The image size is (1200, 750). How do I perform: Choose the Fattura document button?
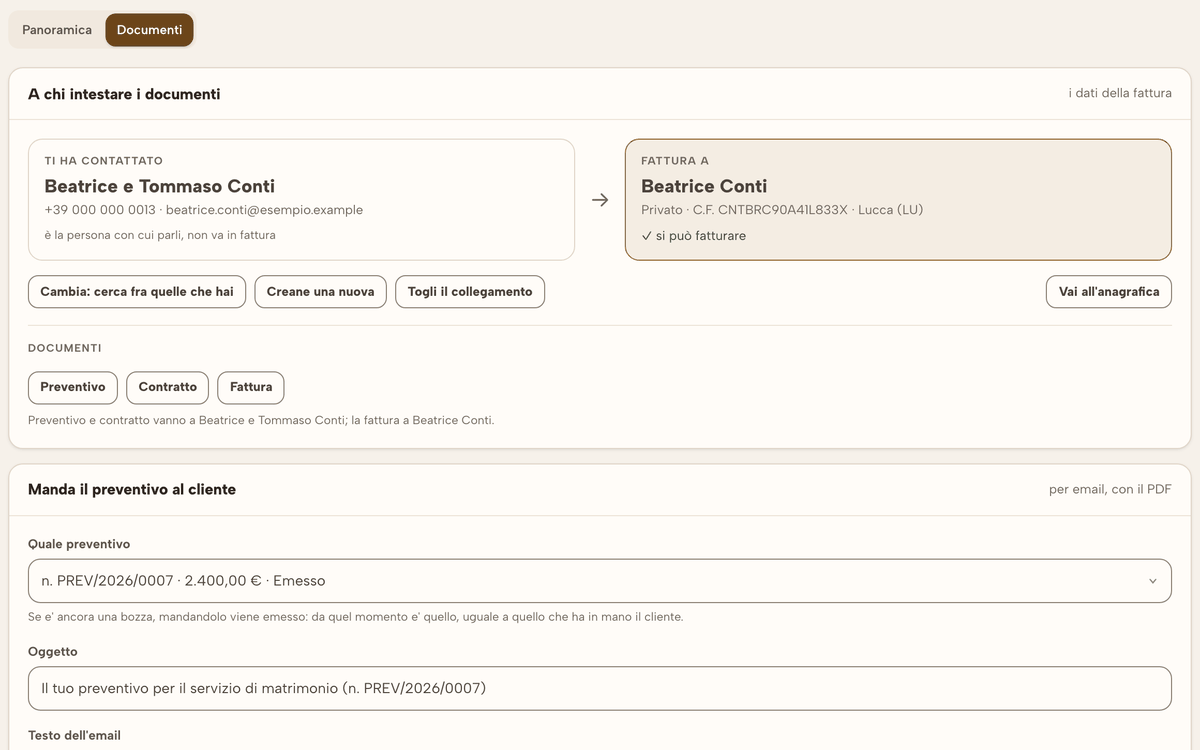(x=251, y=387)
